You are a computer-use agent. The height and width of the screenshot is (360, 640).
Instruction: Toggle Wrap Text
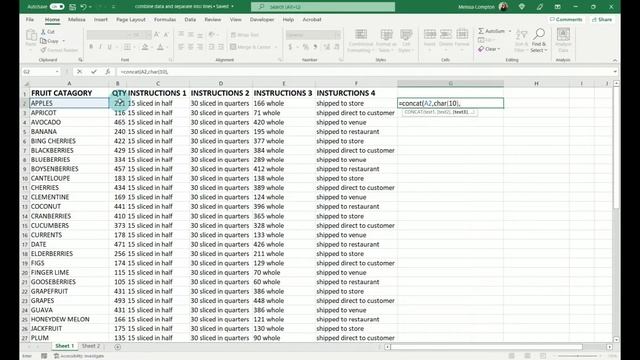244,35
